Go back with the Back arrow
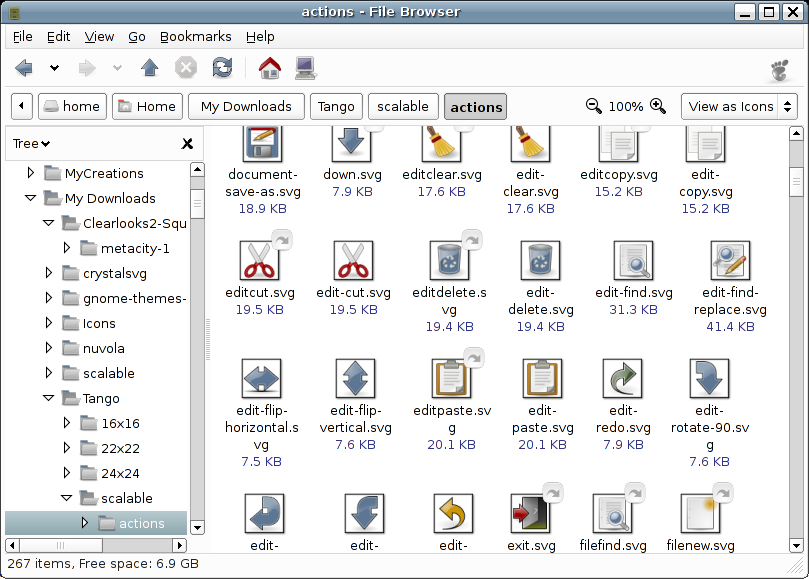 coord(24,68)
